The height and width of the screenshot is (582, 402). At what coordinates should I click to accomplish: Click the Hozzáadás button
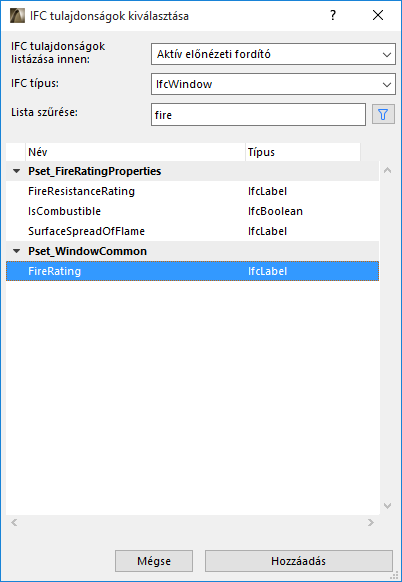(298, 561)
